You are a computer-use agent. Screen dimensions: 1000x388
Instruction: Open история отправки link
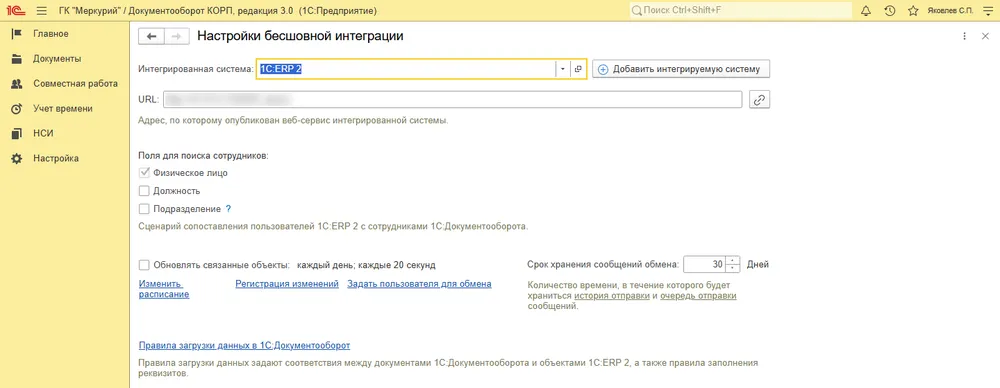click(612, 296)
